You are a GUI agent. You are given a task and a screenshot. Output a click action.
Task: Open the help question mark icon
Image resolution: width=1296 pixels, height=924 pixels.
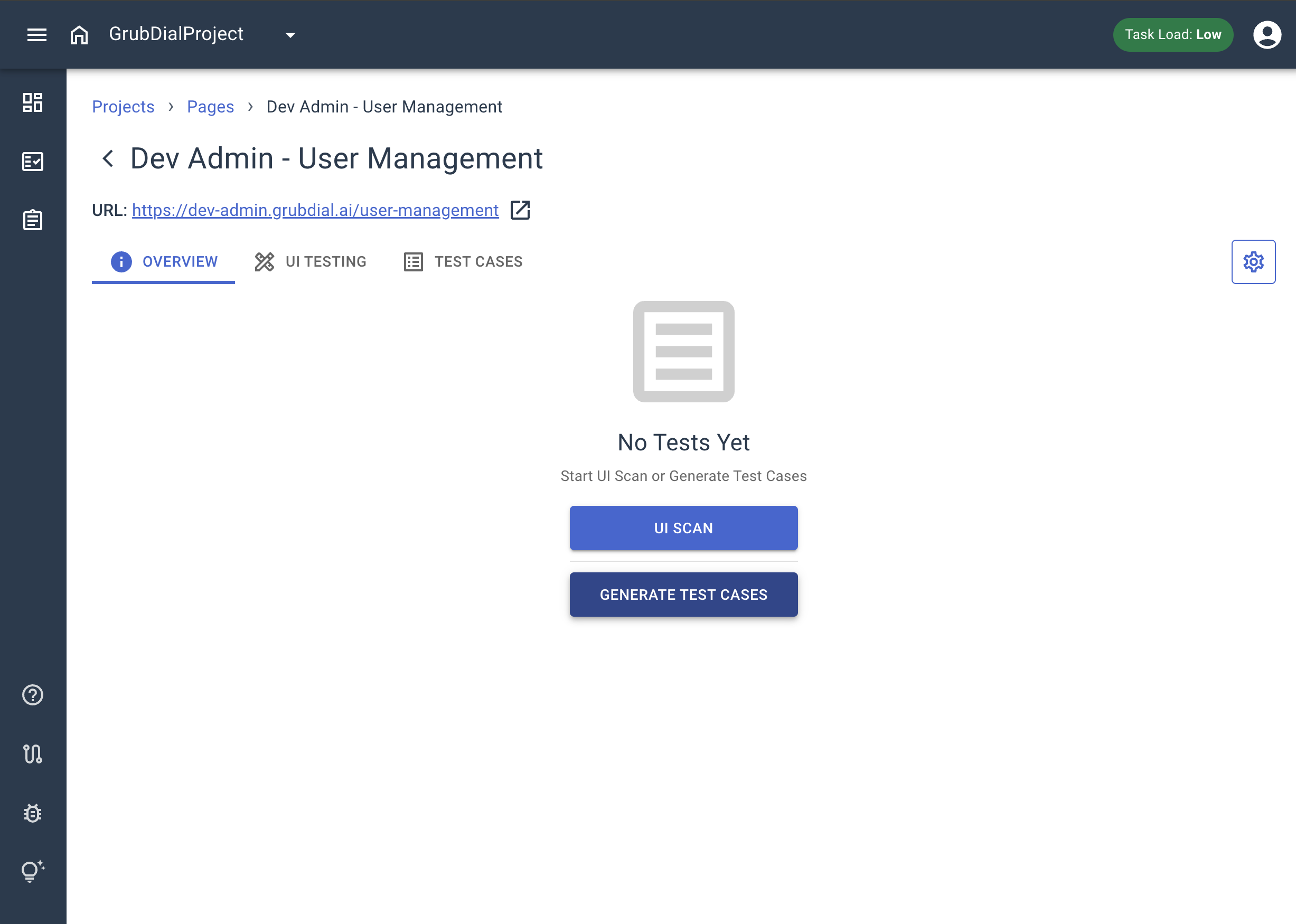point(33,695)
